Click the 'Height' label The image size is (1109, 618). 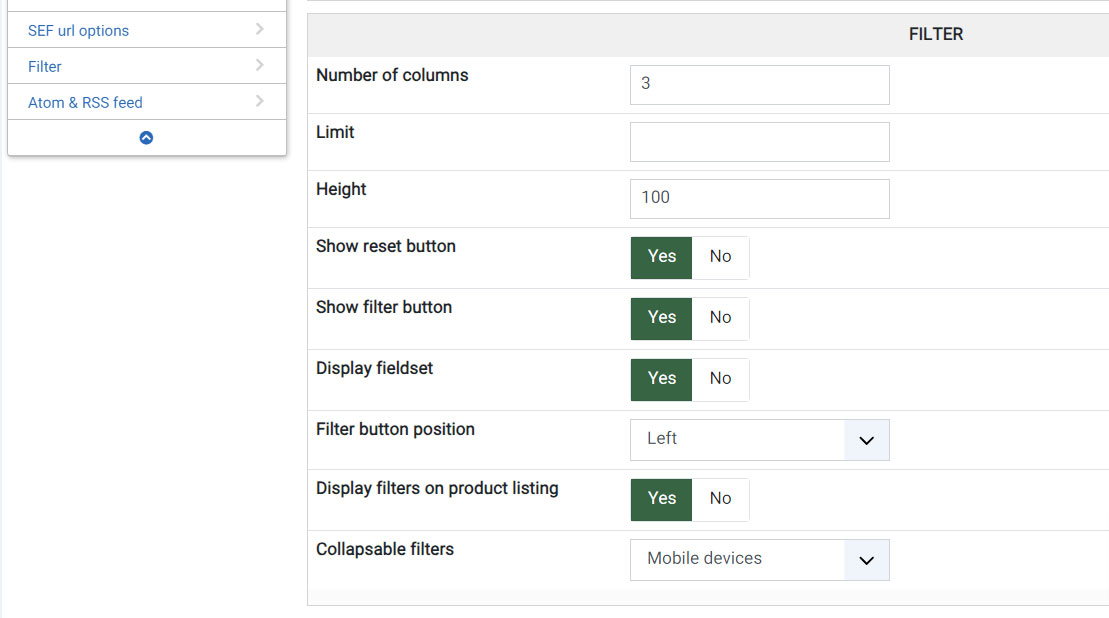[341, 190]
